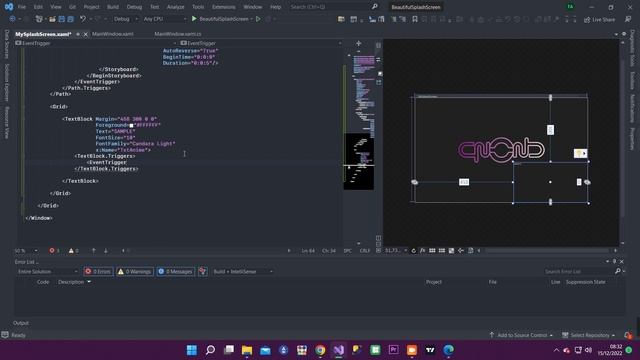Image resolution: width=640 pixels, height=360 pixels.
Task: Toggle the 0 Warnings filter
Action: click(x=135, y=271)
